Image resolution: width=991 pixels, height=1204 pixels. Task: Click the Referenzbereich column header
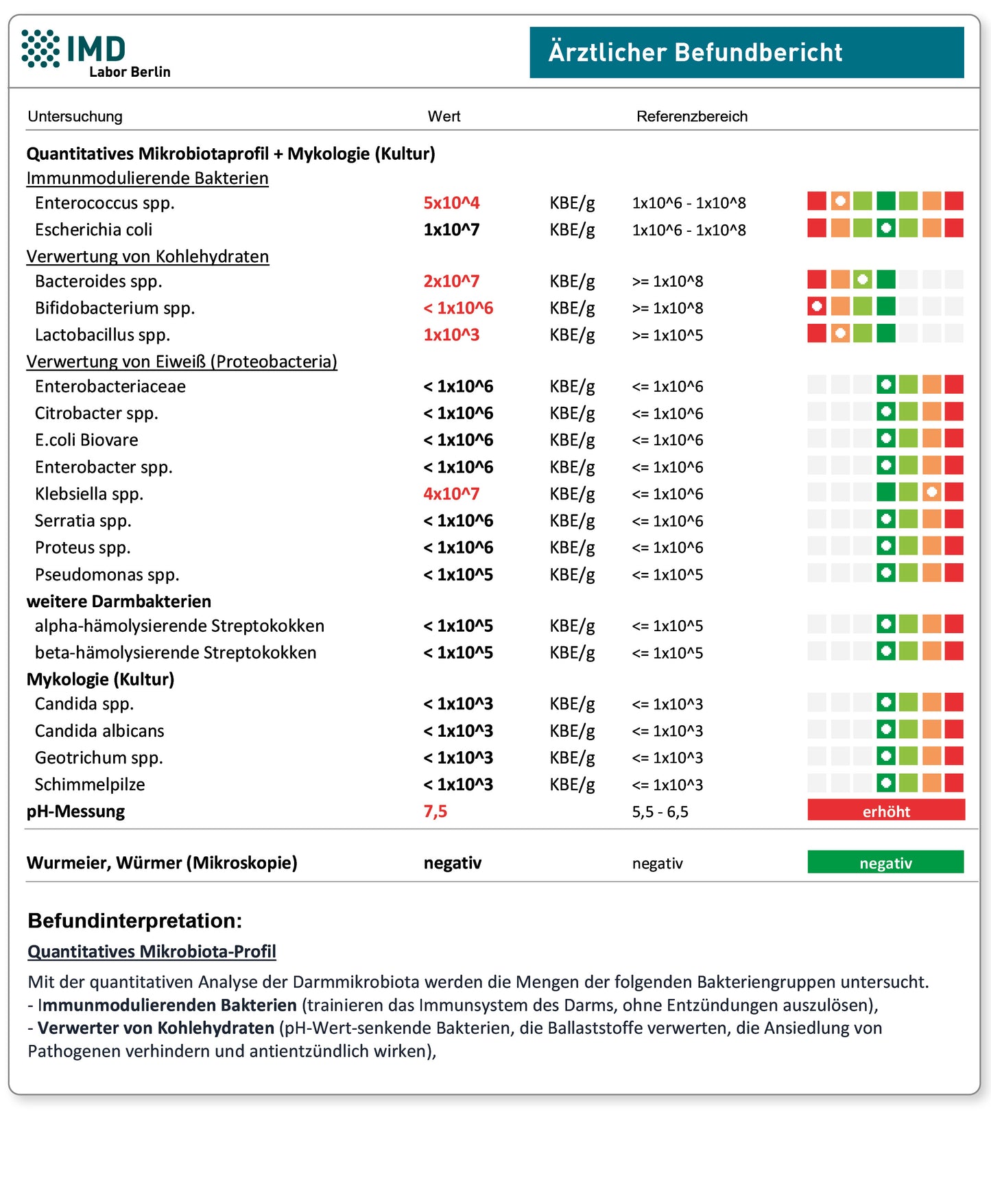(x=691, y=117)
